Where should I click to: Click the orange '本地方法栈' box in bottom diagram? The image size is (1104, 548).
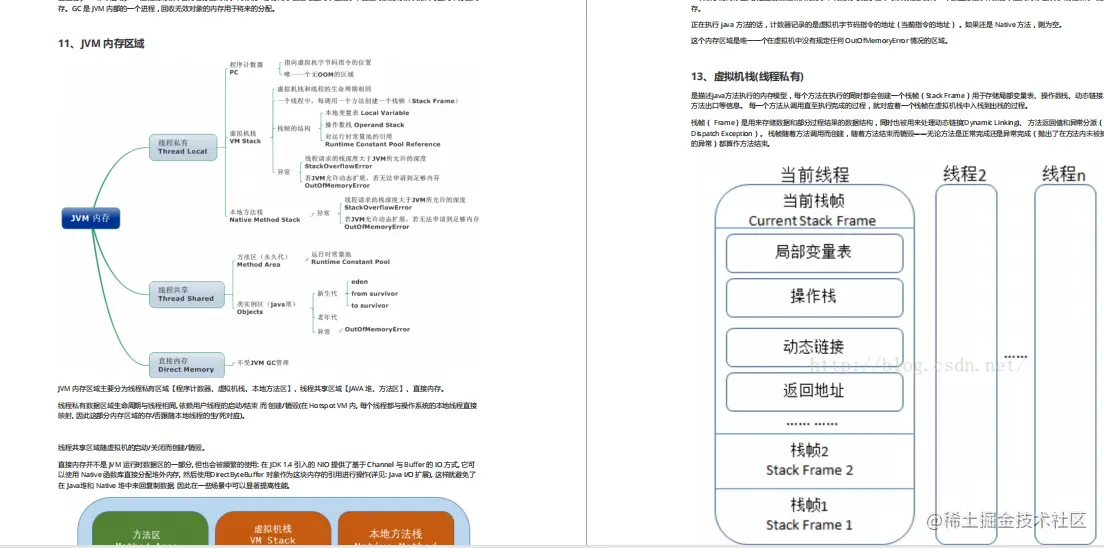(x=395, y=530)
